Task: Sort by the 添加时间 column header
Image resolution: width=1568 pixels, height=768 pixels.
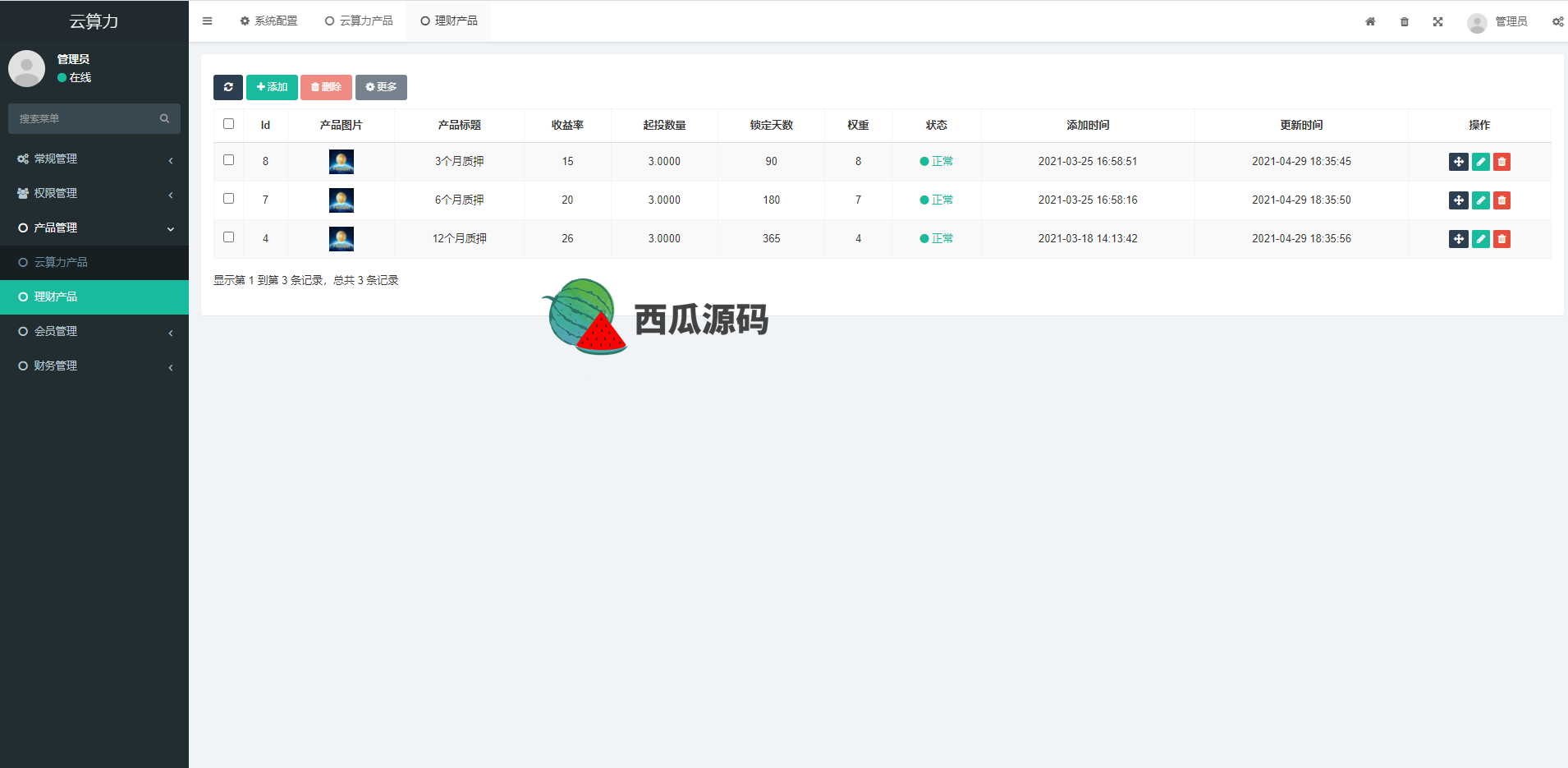Action: coord(1088,125)
